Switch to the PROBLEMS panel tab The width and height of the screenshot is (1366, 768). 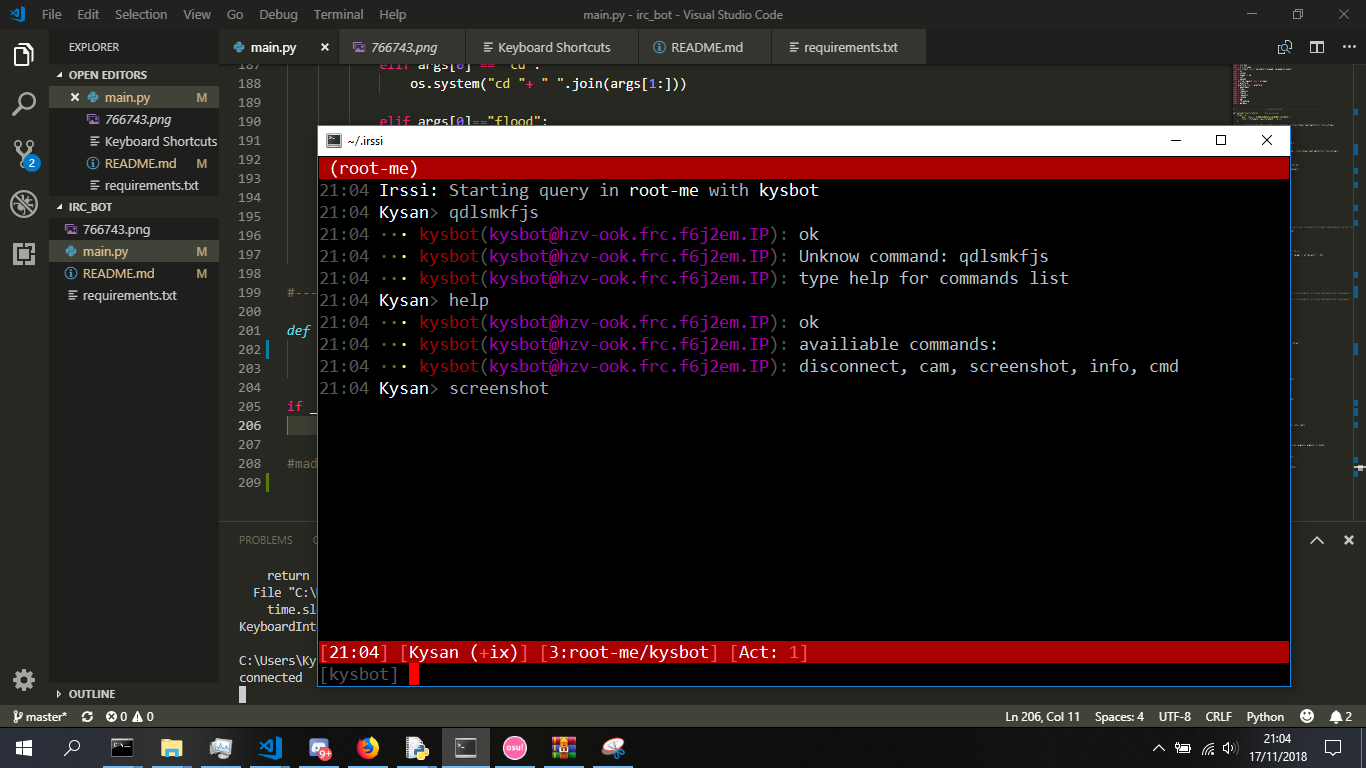[x=266, y=540]
